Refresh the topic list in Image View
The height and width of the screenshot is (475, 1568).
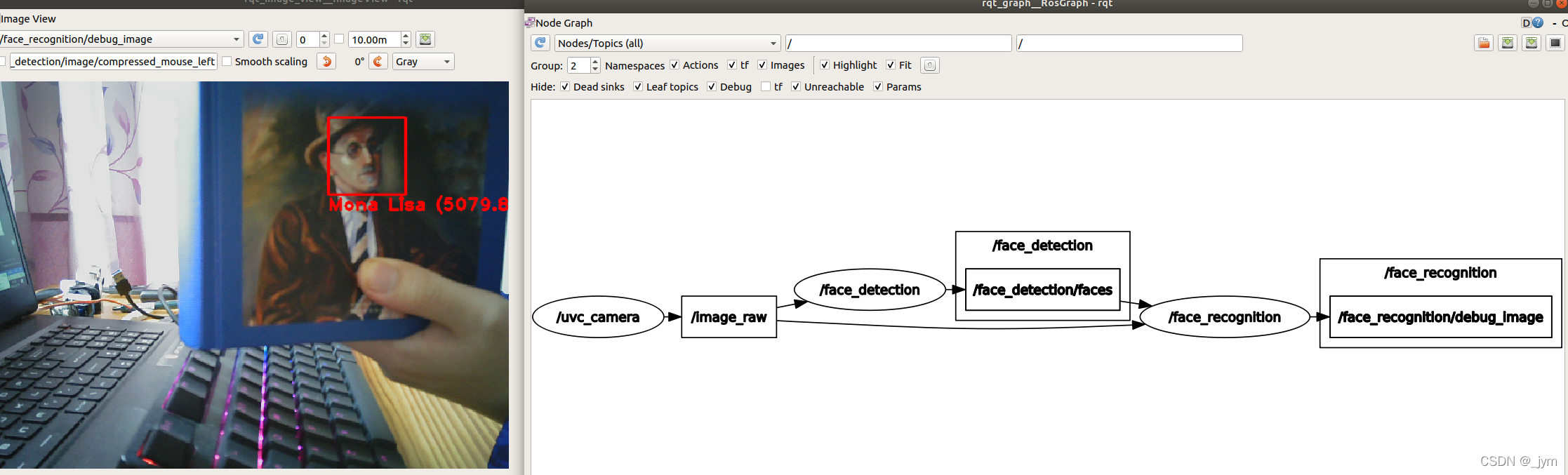tap(258, 39)
